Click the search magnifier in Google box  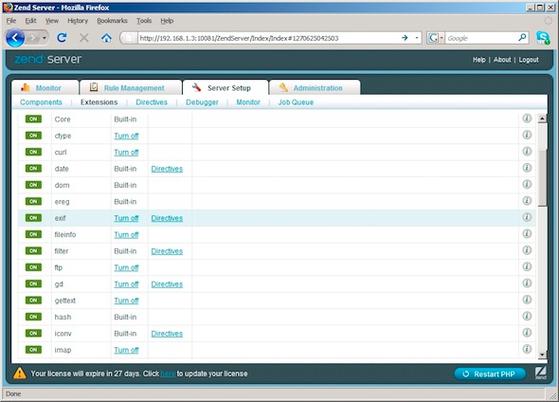point(522,37)
